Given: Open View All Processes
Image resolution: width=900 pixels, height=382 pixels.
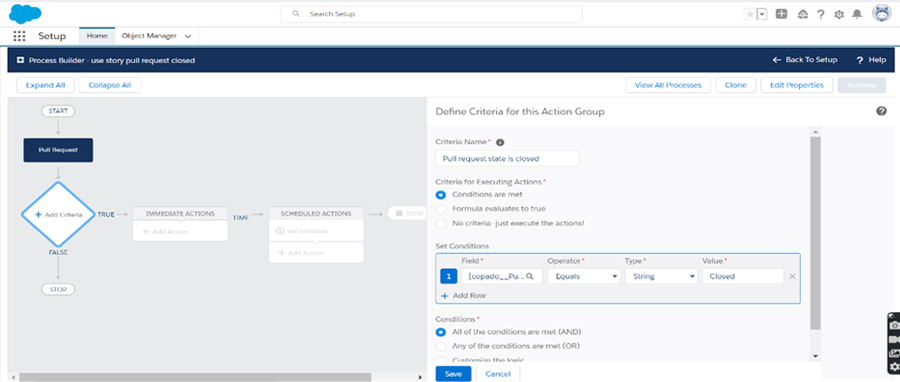Looking at the screenshot, I should (668, 85).
